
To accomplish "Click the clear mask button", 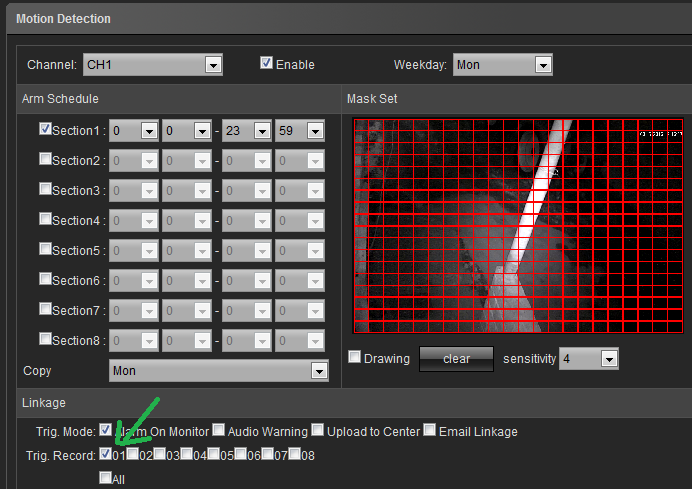I will click(x=456, y=359).
